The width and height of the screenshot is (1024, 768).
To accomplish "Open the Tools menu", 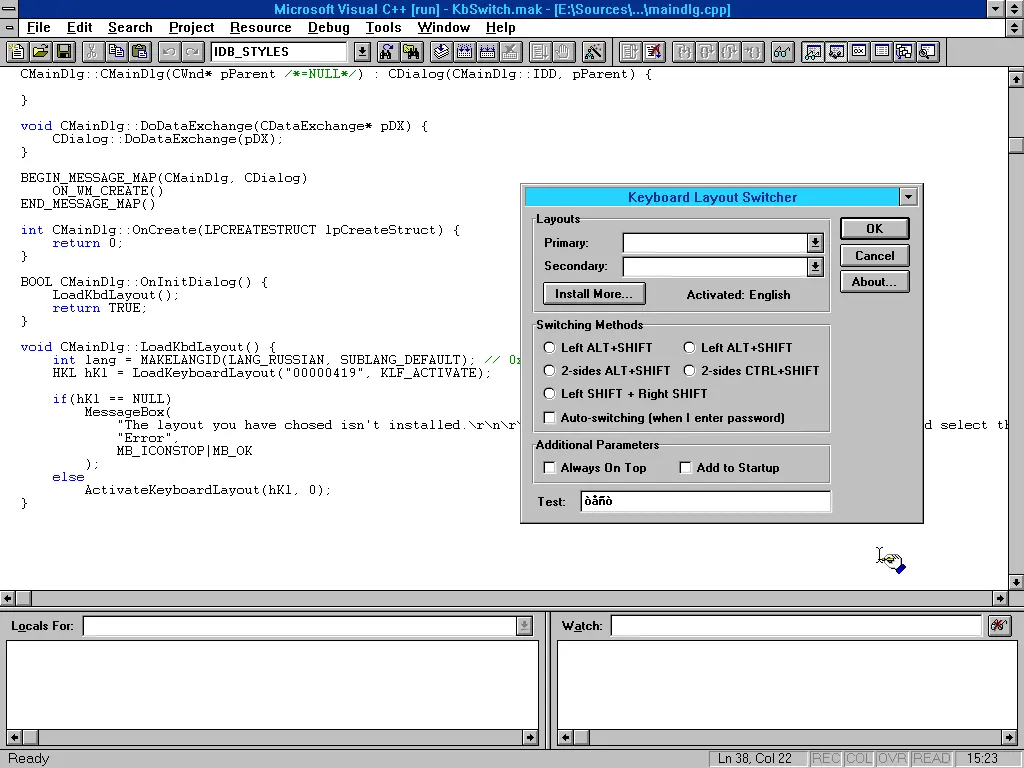I will [383, 27].
